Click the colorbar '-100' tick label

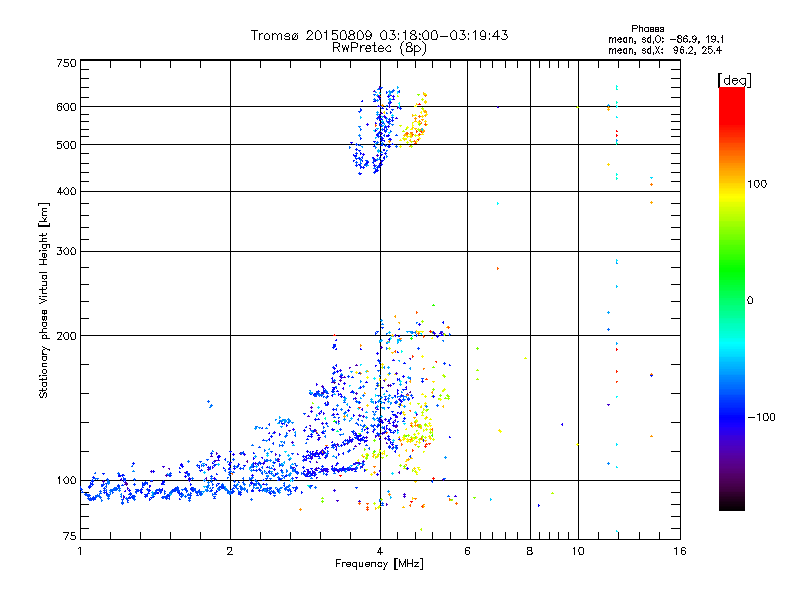(761, 417)
